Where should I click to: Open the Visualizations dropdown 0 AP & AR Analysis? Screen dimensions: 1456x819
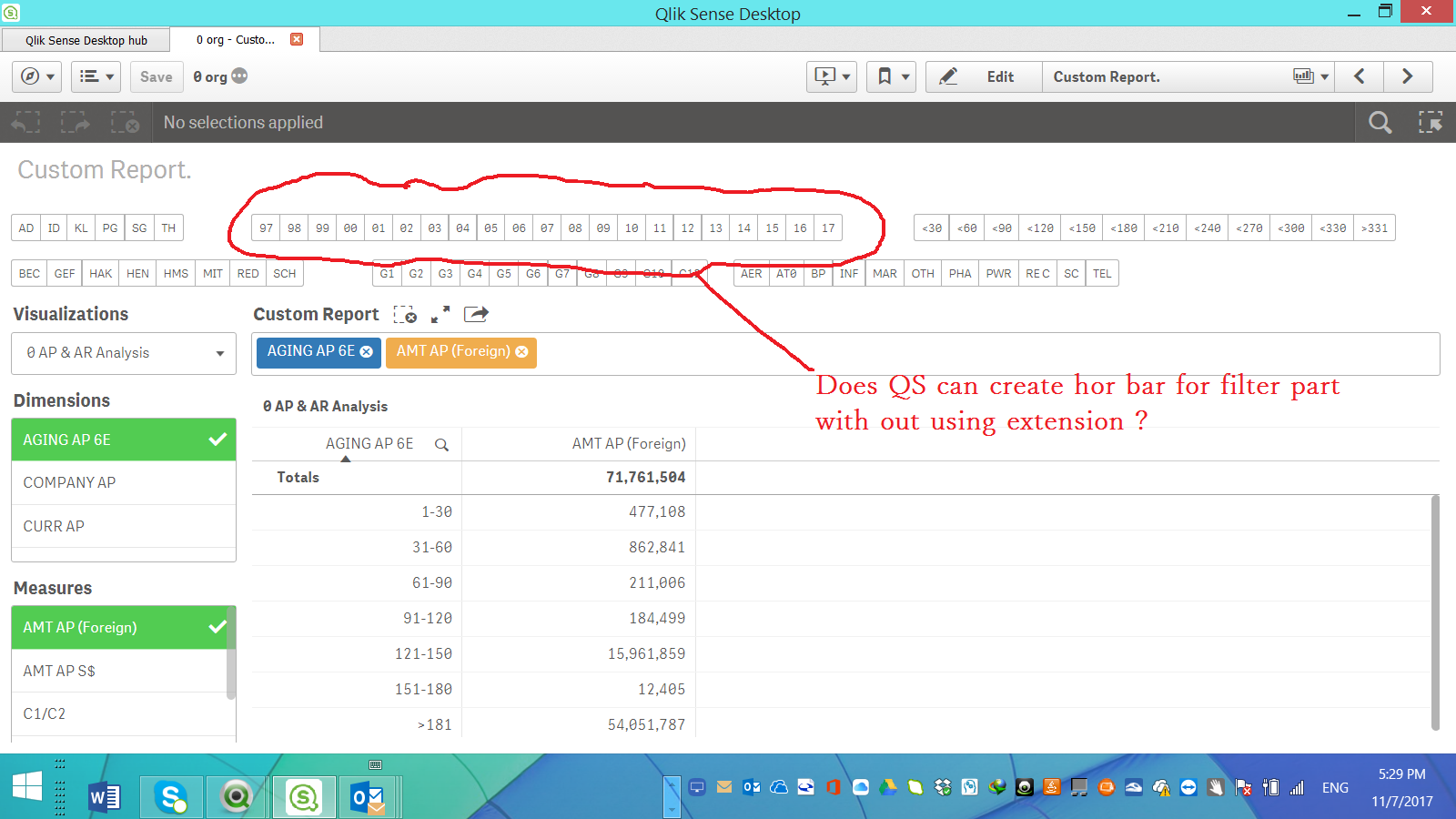(x=124, y=353)
